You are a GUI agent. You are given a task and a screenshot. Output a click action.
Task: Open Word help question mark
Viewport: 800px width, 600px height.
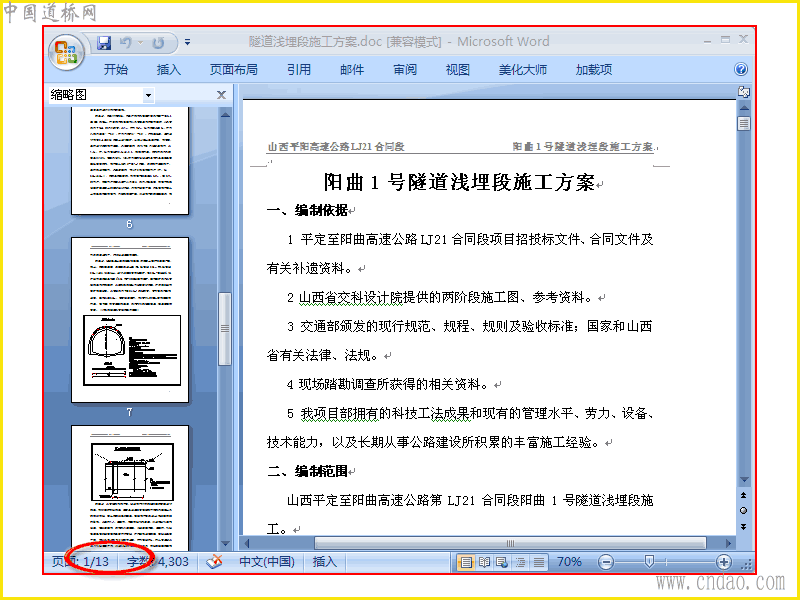tap(741, 69)
